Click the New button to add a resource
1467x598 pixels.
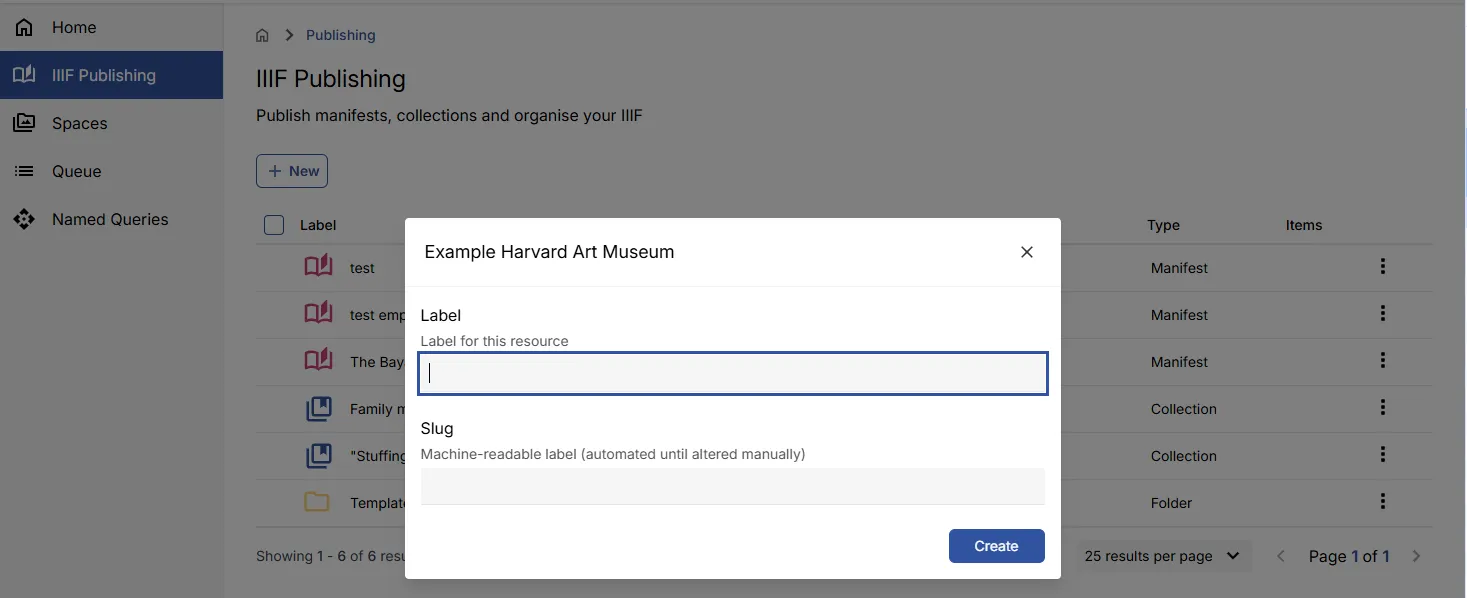tap(291, 170)
